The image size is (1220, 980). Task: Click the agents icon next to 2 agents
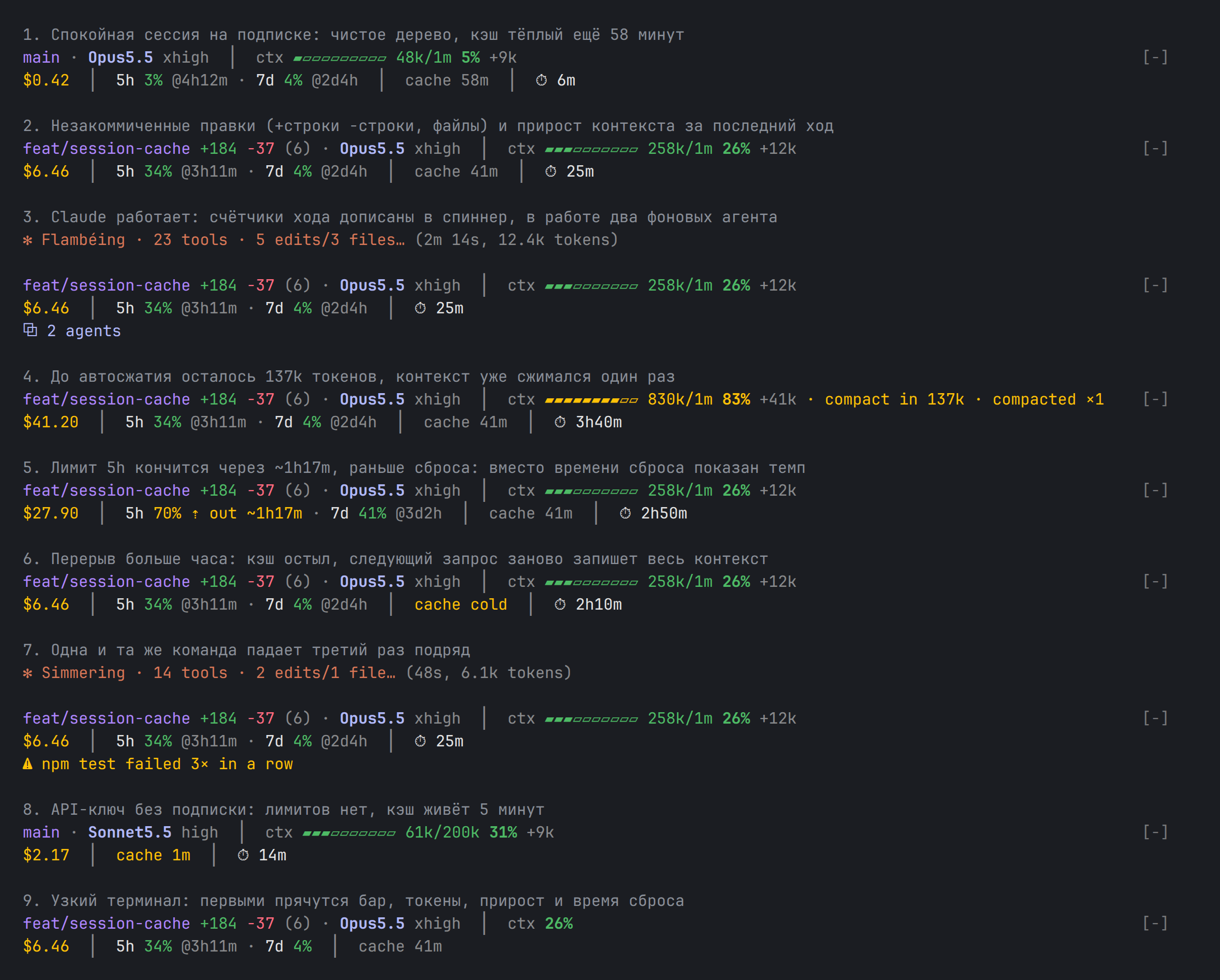[30, 330]
